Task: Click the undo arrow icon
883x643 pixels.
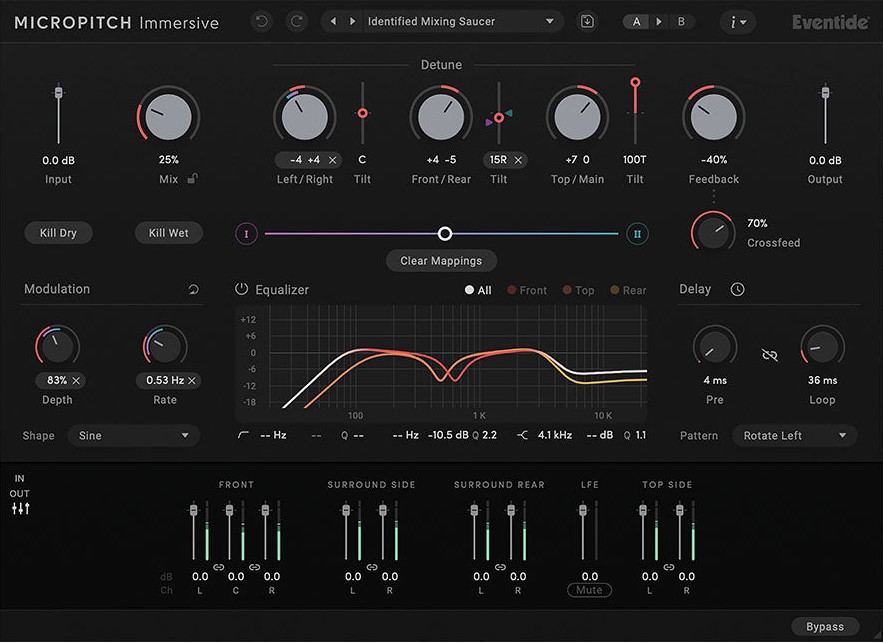Action: (261, 20)
